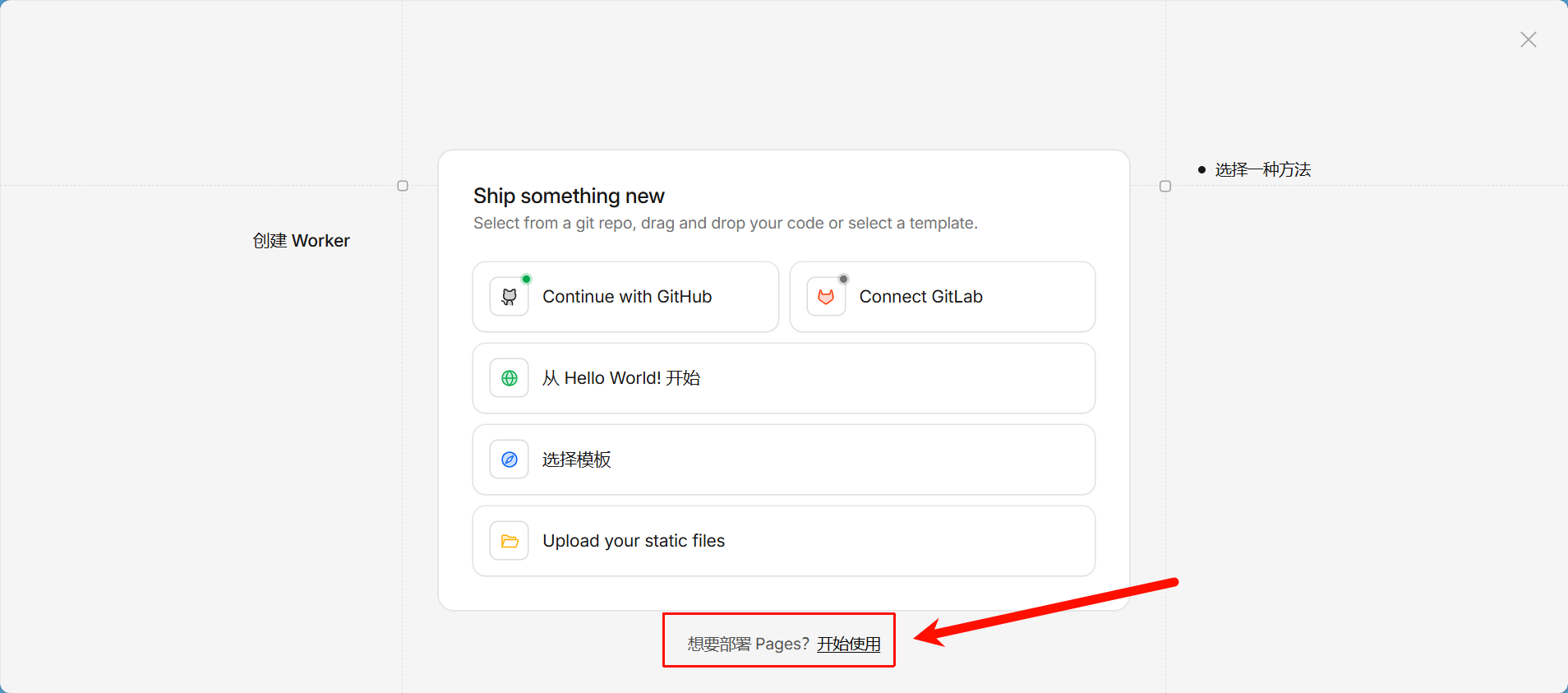Click the green globe Hello World icon
The image size is (1568, 693).
[x=510, y=378]
